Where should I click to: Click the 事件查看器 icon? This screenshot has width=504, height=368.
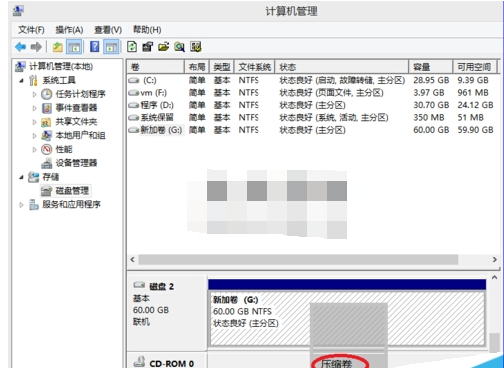(47, 108)
